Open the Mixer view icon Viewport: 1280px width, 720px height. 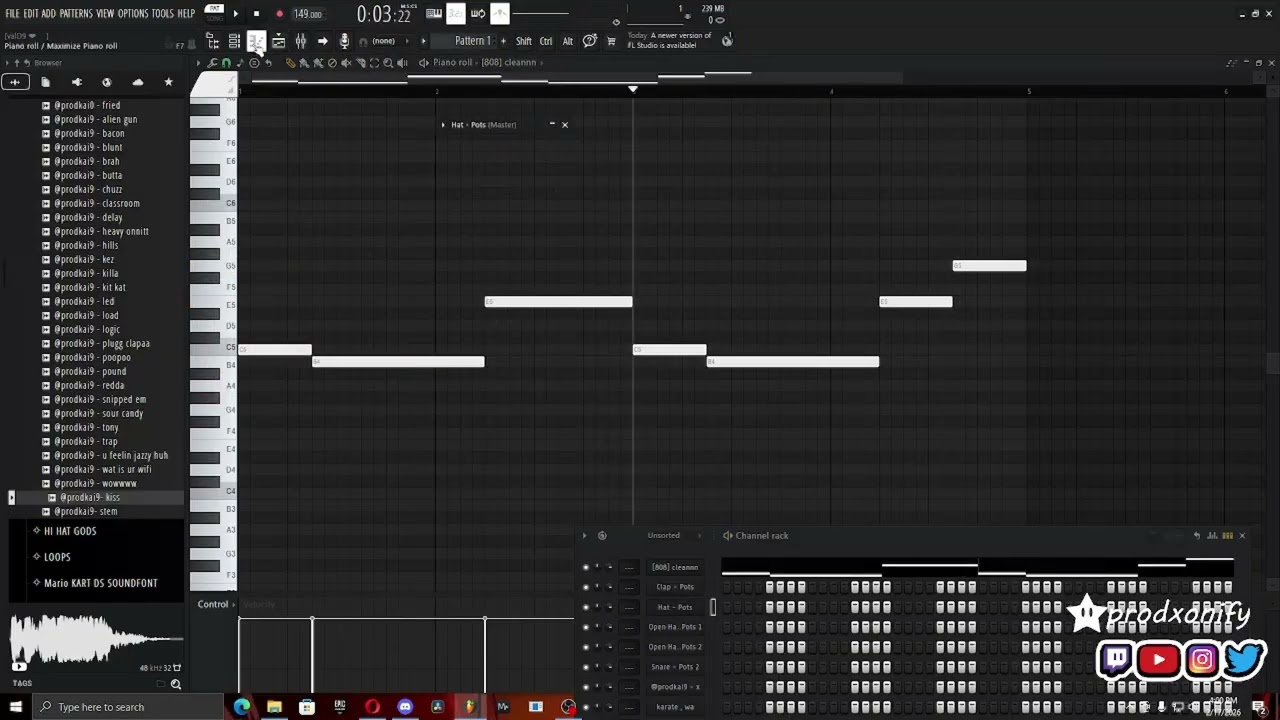click(301, 41)
